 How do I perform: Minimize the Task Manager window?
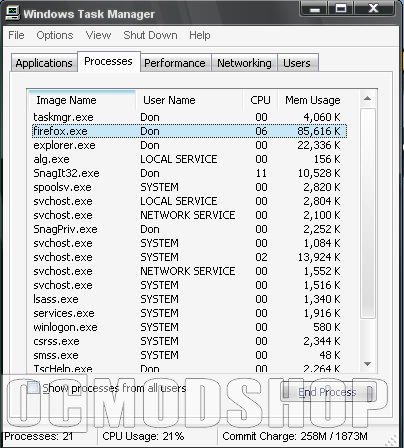pos(314,9)
